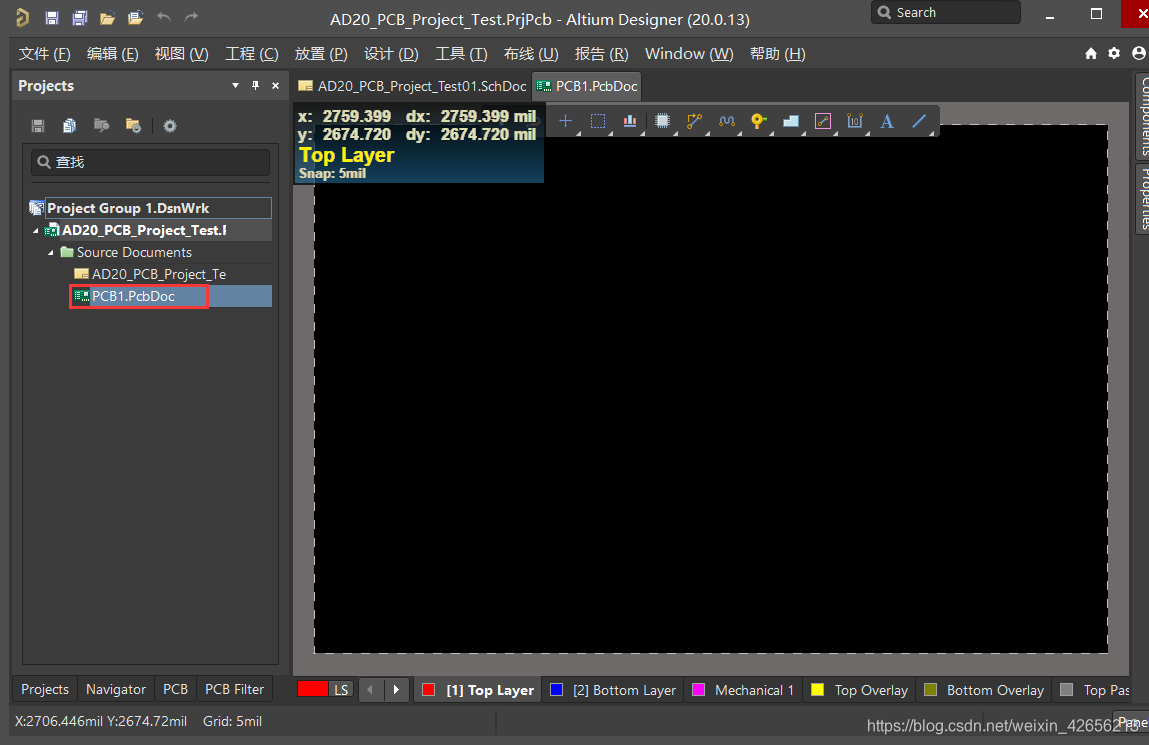The width and height of the screenshot is (1149, 745).
Task: Switch to the AD20_PCB_Project_Test01.SchDoc tab
Action: tap(412, 86)
